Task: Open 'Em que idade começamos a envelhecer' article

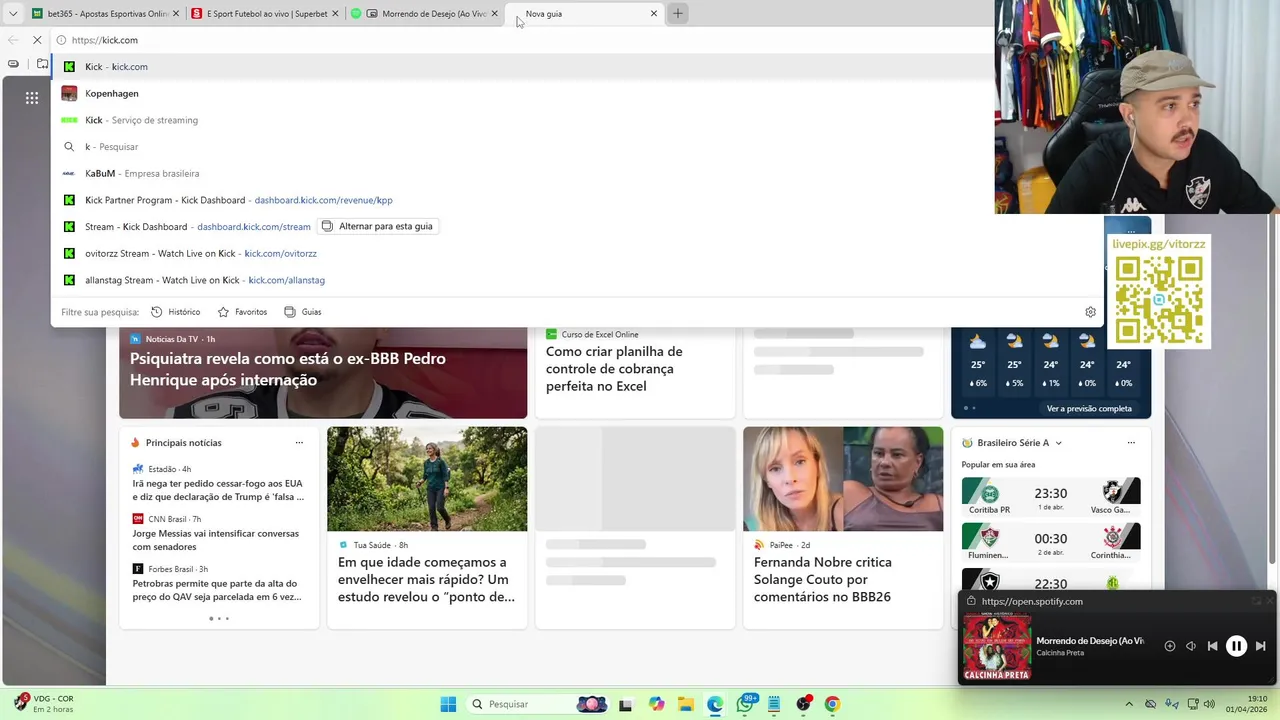Action: click(426, 579)
